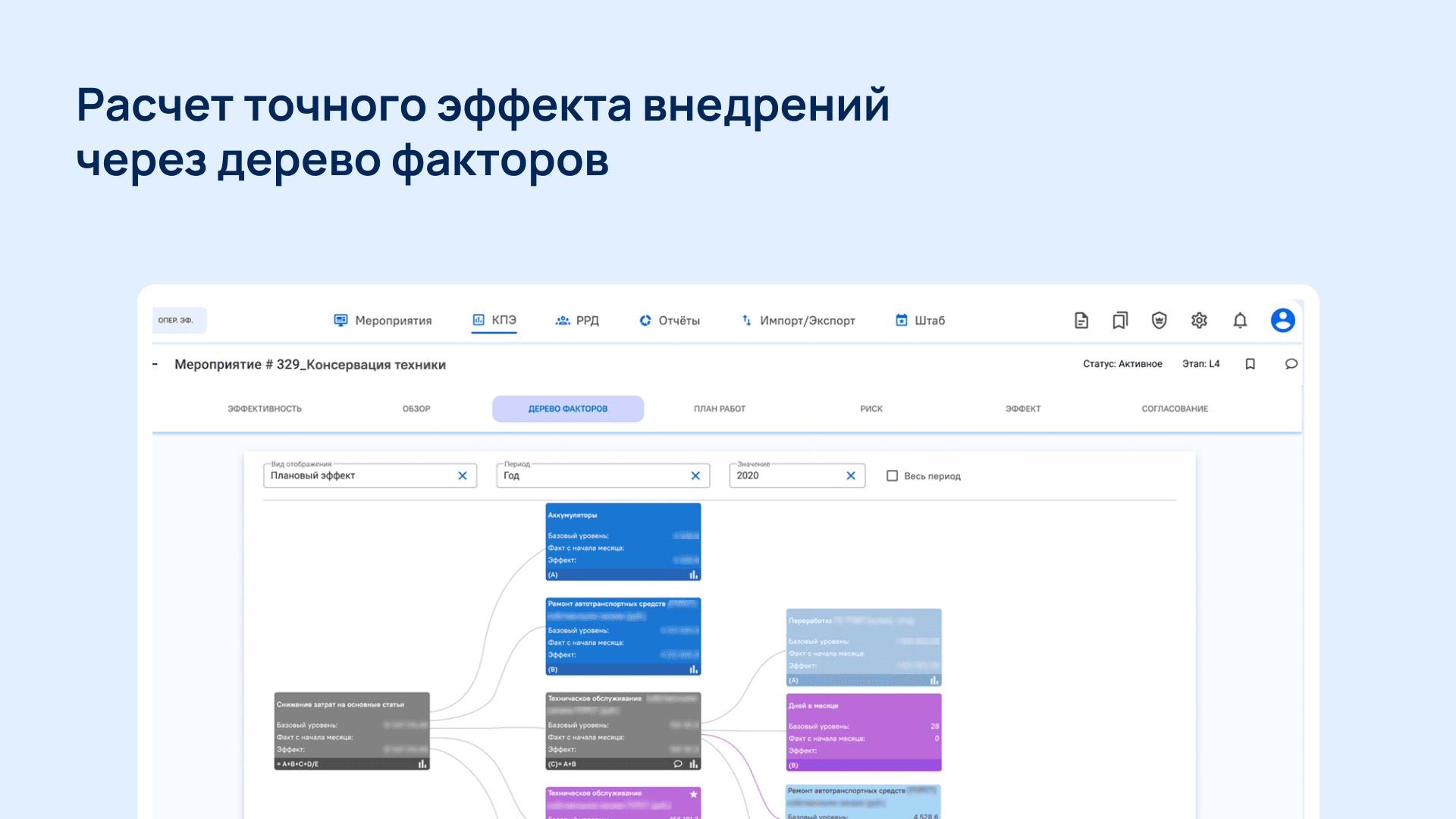Screen dimensions: 1456x819
Task: Toggle the Весь период checkbox
Action: click(893, 476)
